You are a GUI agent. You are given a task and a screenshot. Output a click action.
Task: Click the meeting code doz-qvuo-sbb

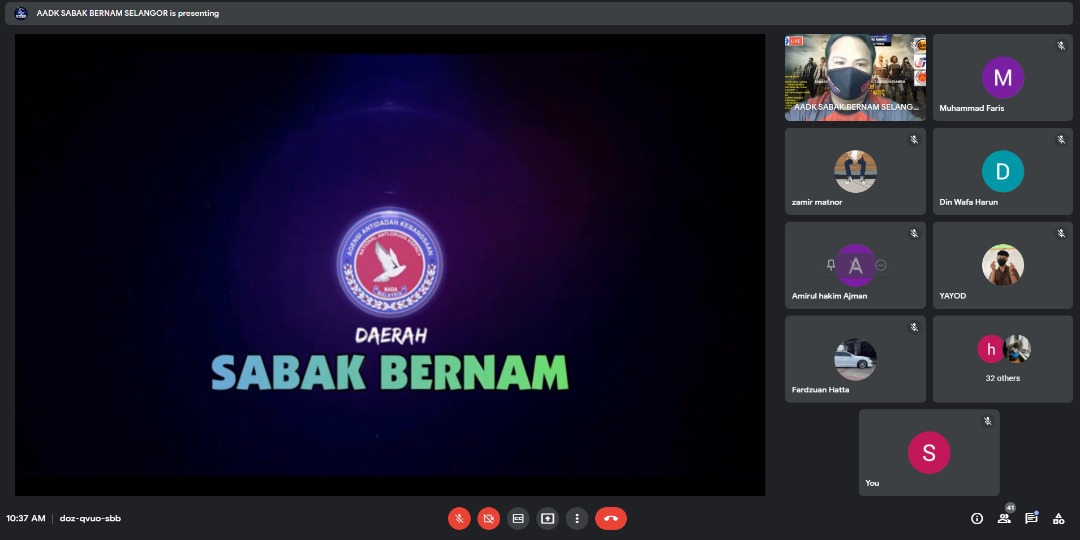click(90, 518)
